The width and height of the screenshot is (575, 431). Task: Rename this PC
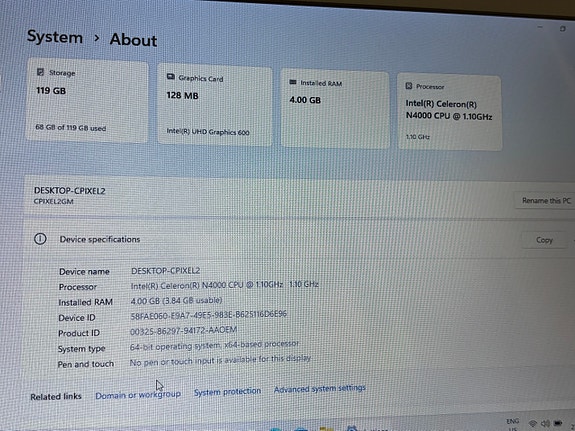546,200
